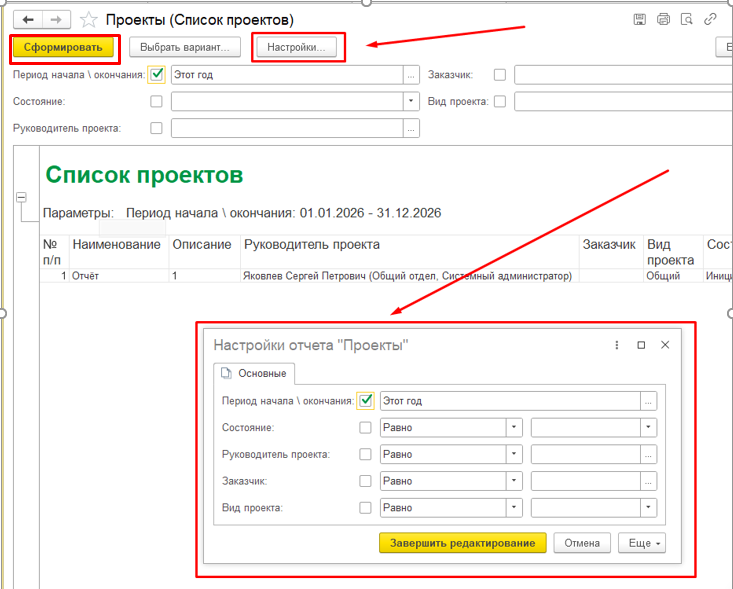Click the Список проектов report title
This screenshot has height=589, width=733.
click(x=144, y=175)
